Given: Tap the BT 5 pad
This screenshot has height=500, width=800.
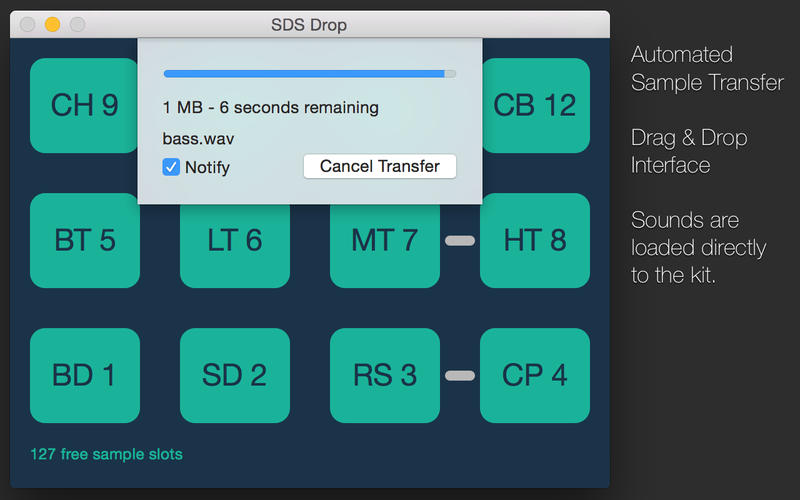Looking at the screenshot, I should [x=84, y=240].
